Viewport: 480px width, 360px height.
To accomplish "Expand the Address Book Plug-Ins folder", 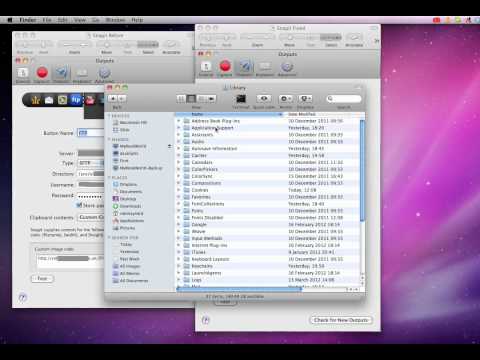I will (x=179, y=121).
